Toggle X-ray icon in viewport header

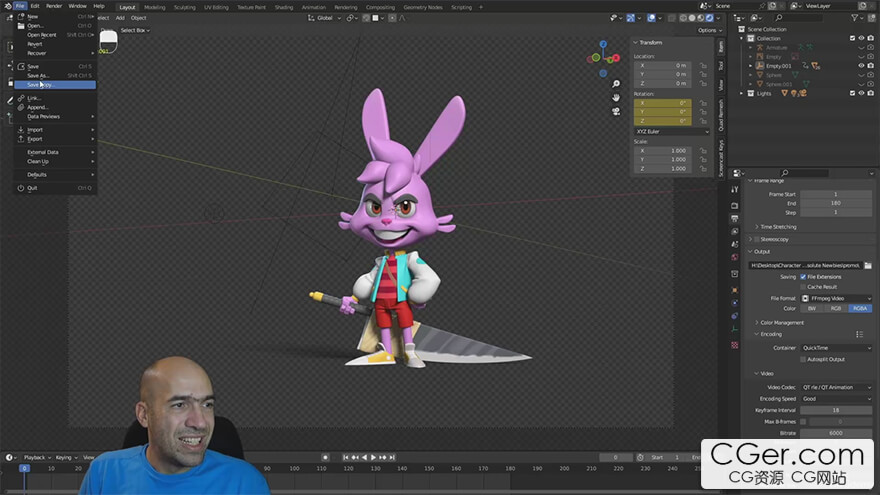pyautogui.click(x=672, y=18)
